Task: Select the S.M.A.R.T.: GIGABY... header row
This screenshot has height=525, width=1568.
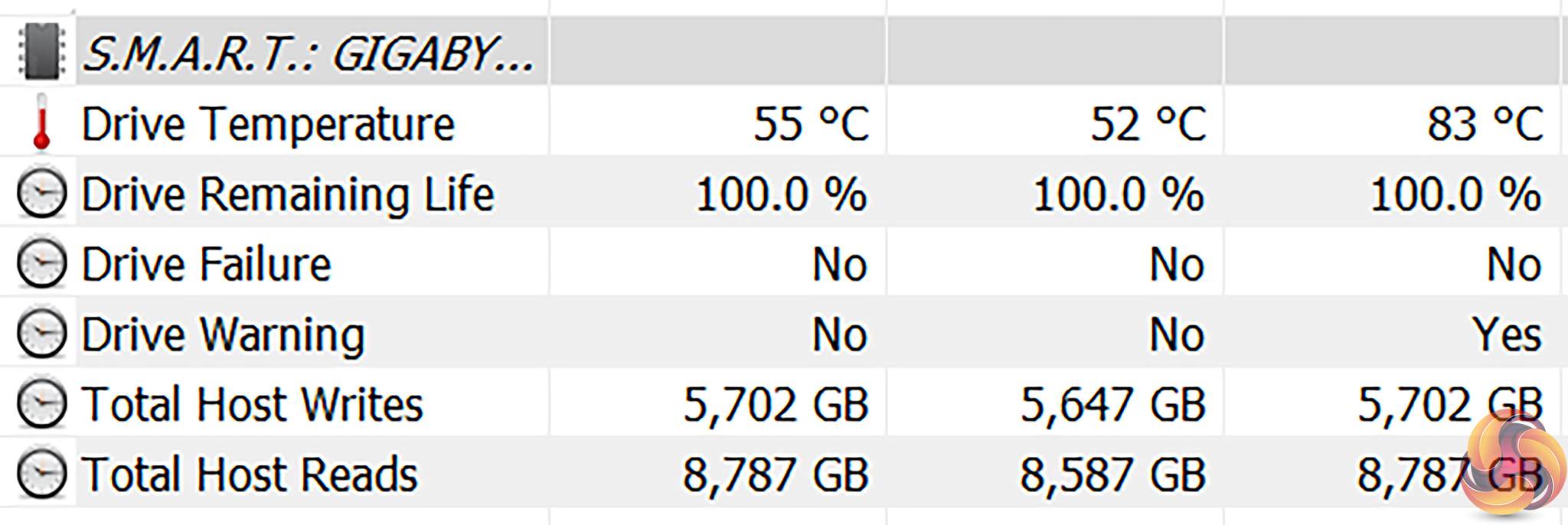Action: [x=308, y=54]
